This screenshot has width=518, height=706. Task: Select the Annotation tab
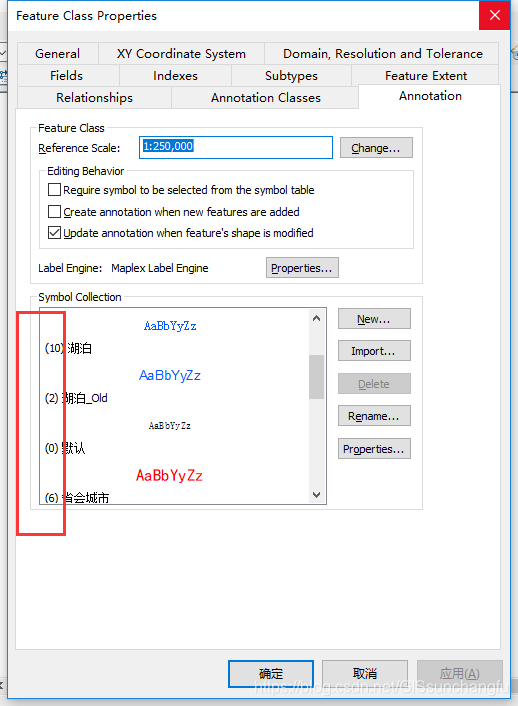[430, 96]
